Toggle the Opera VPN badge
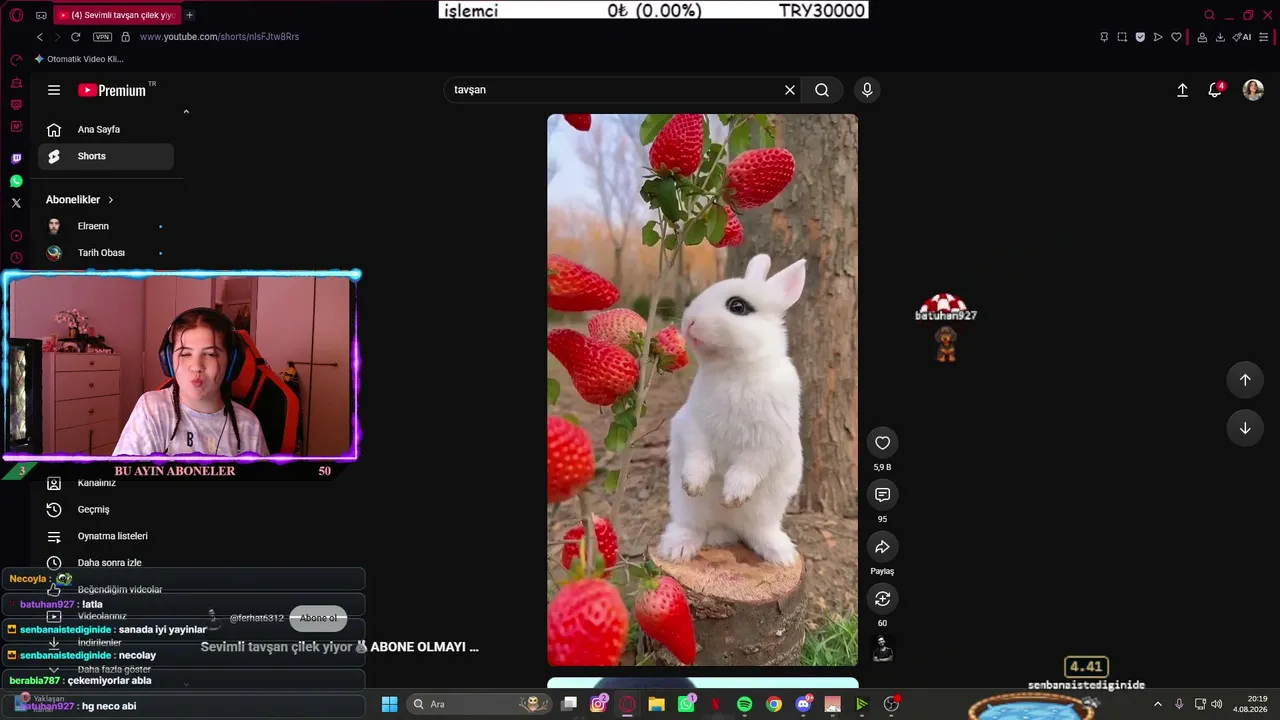1280x720 pixels. tap(102, 37)
